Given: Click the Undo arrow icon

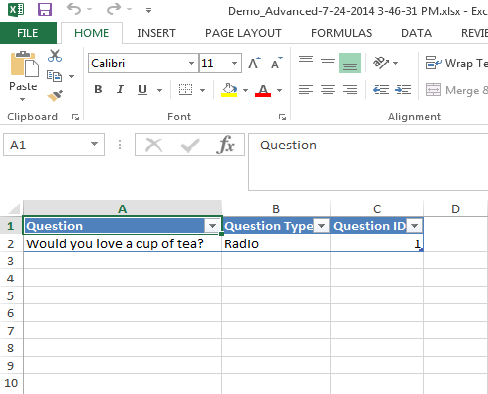Looking at the screenshot, I should tap(74, 9).
